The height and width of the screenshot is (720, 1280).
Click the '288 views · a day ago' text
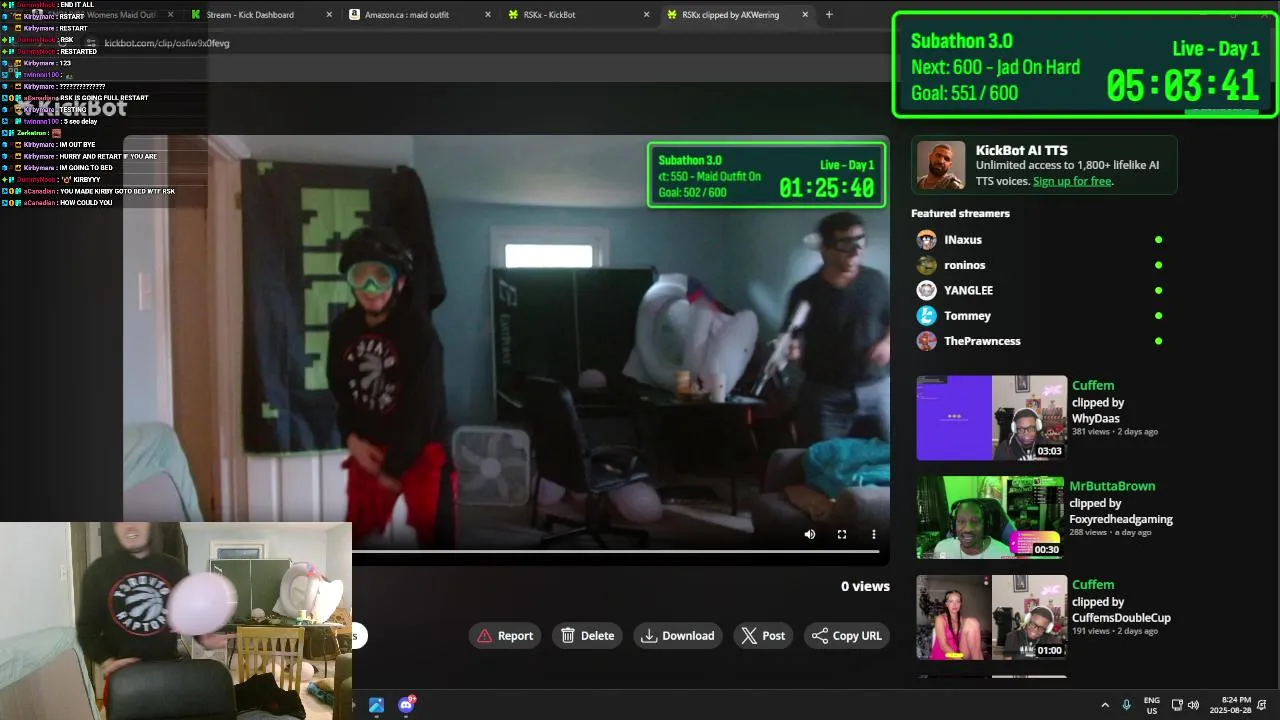click(1110, 532)
